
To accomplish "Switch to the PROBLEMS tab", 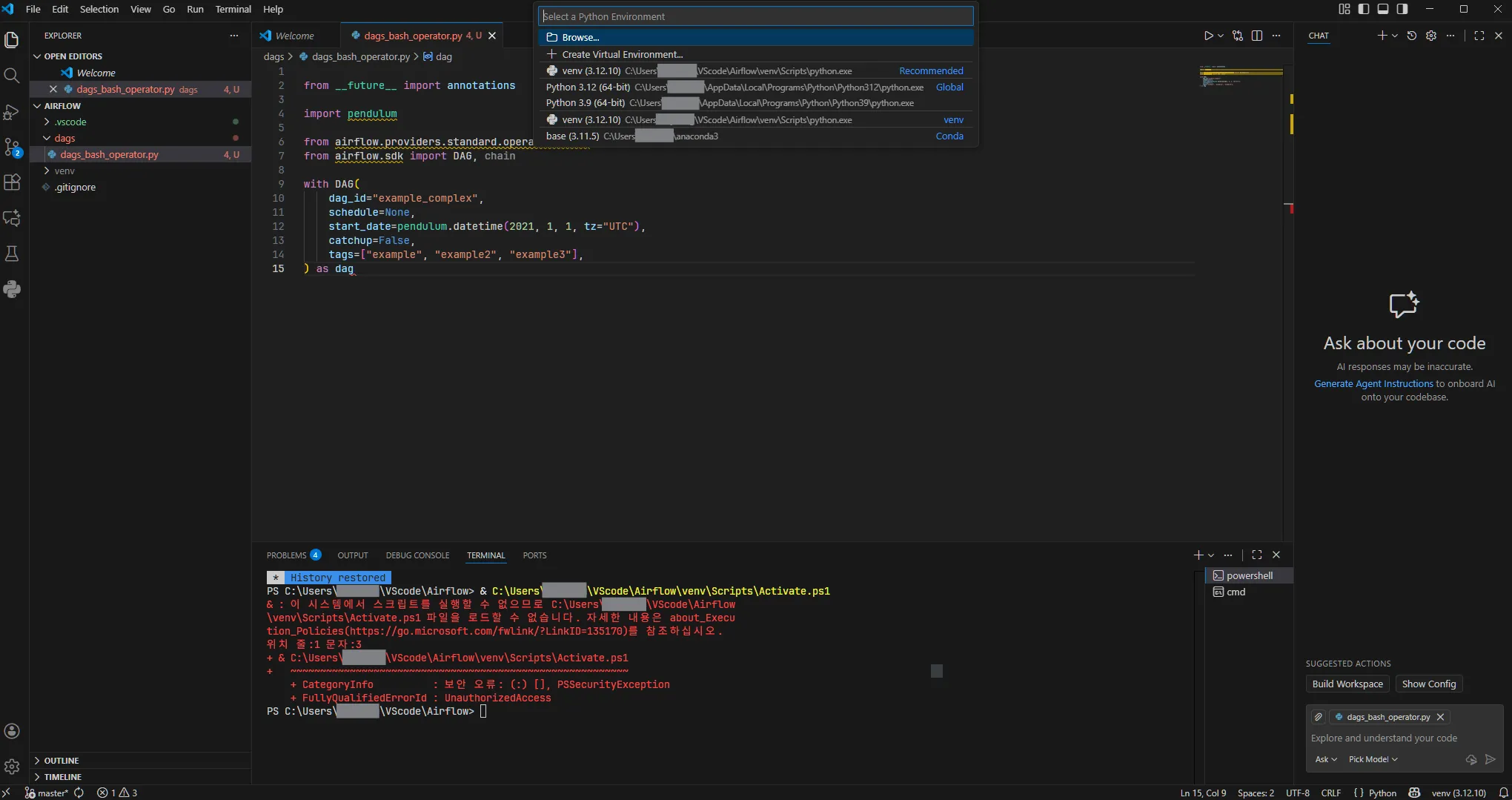I will 288,555.
